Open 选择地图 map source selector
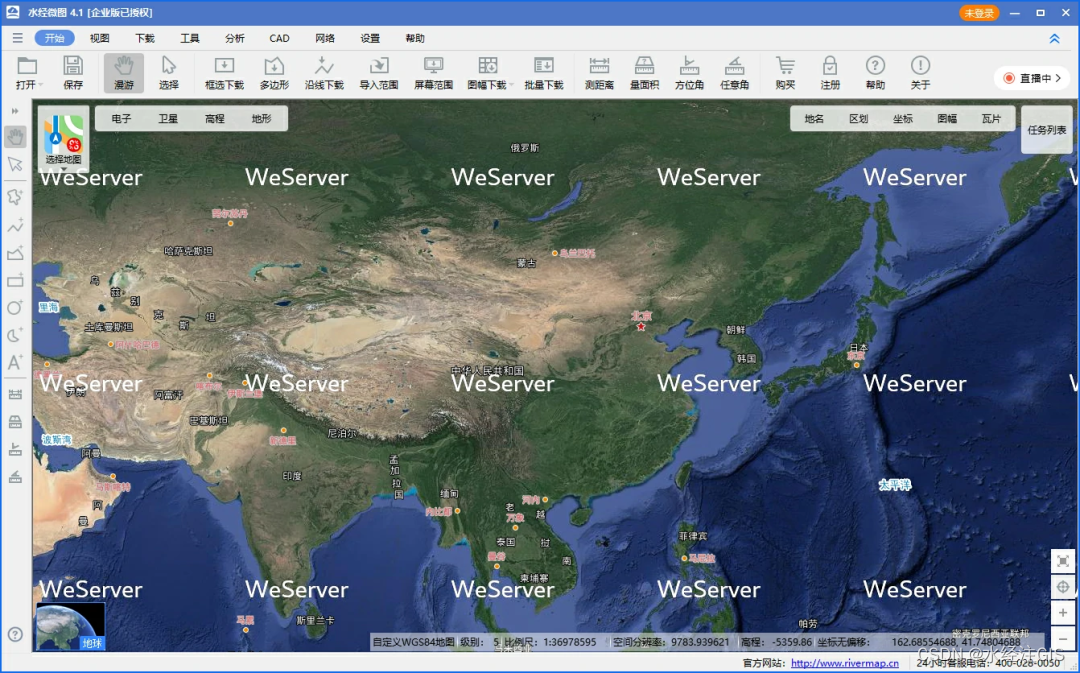The image size is (1080, 673). 63,138
